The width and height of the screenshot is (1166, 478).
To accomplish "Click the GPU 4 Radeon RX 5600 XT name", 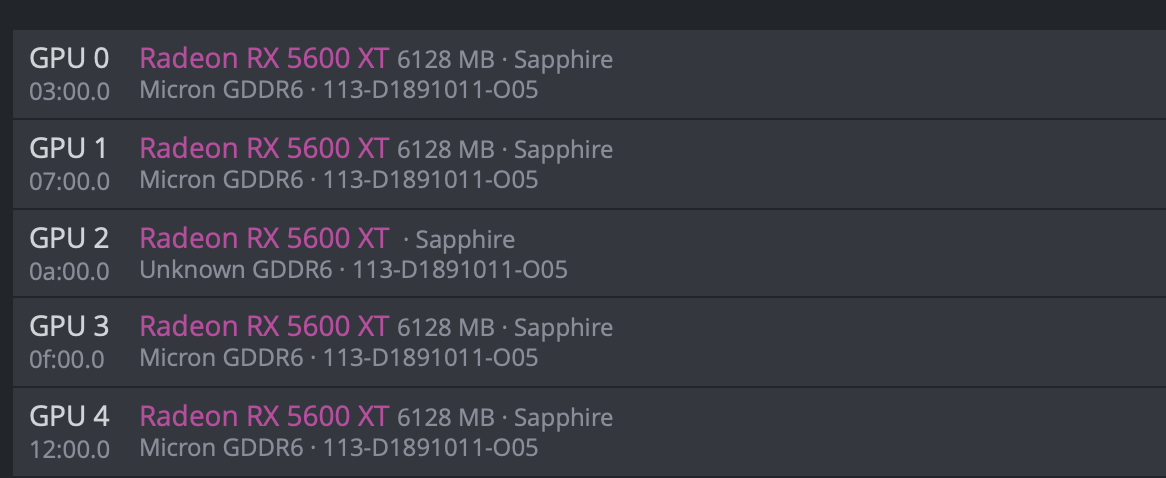I will point(264,416).
